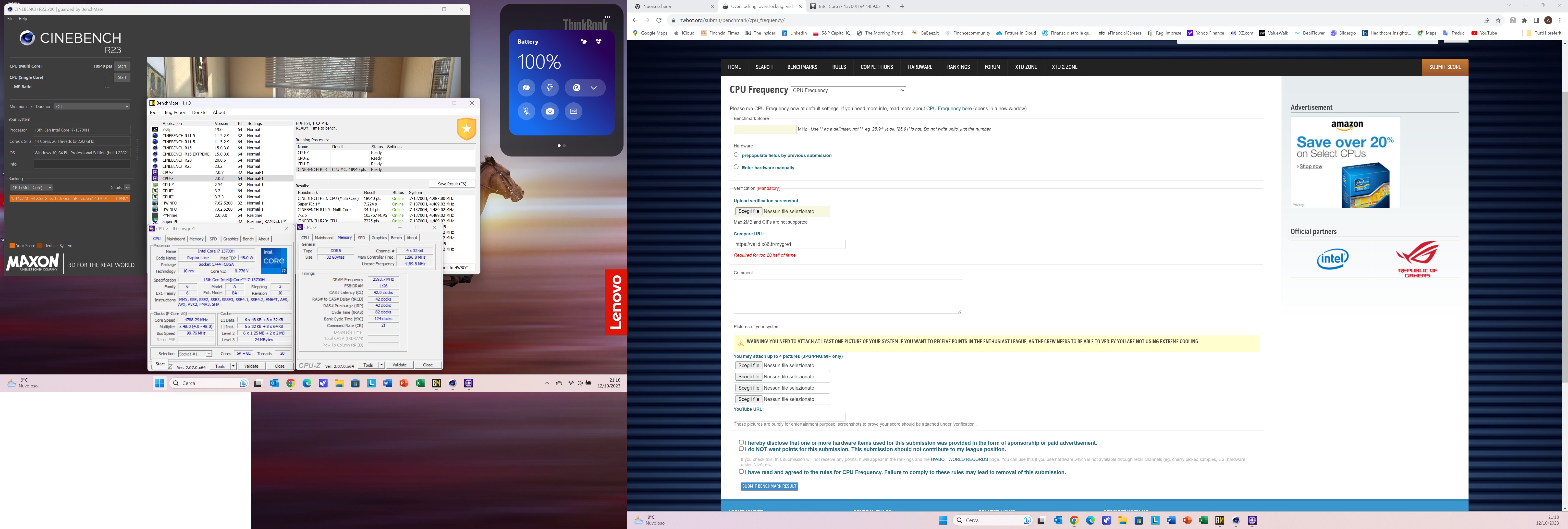
Task: Toggle the microphone mute button
Action: (x=527, y=111)
